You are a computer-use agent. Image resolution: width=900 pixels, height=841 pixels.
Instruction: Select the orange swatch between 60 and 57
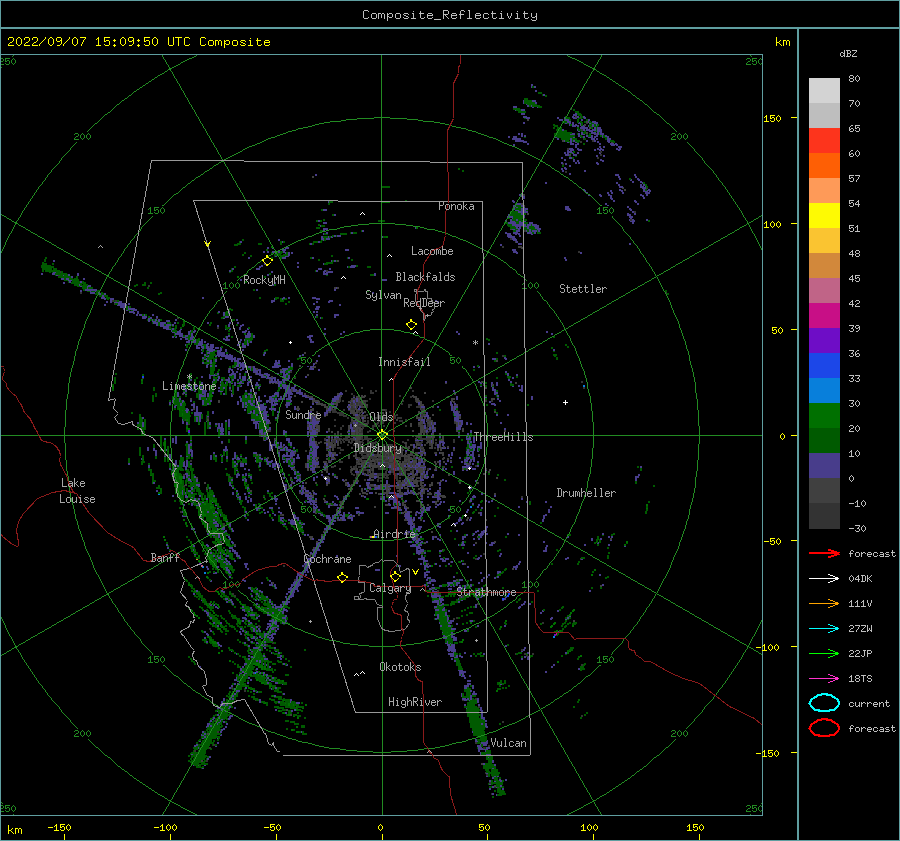pos(824,165)
